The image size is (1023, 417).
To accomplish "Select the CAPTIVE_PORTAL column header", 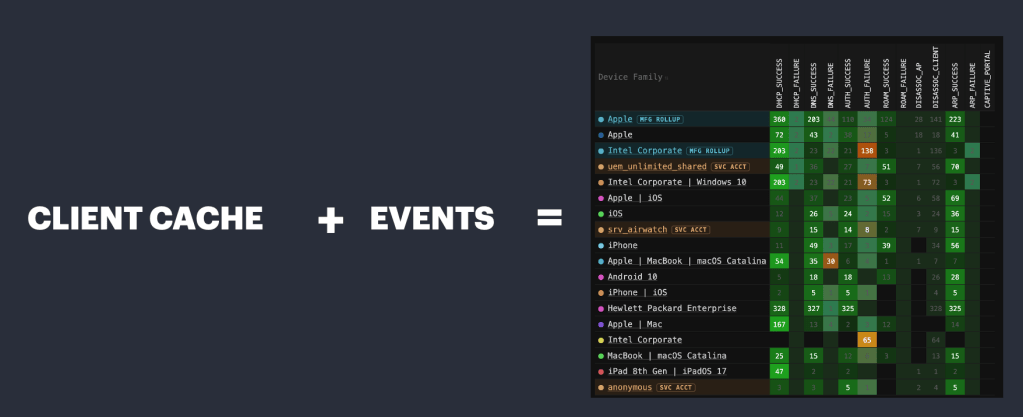I will click(x=987, y=79).
